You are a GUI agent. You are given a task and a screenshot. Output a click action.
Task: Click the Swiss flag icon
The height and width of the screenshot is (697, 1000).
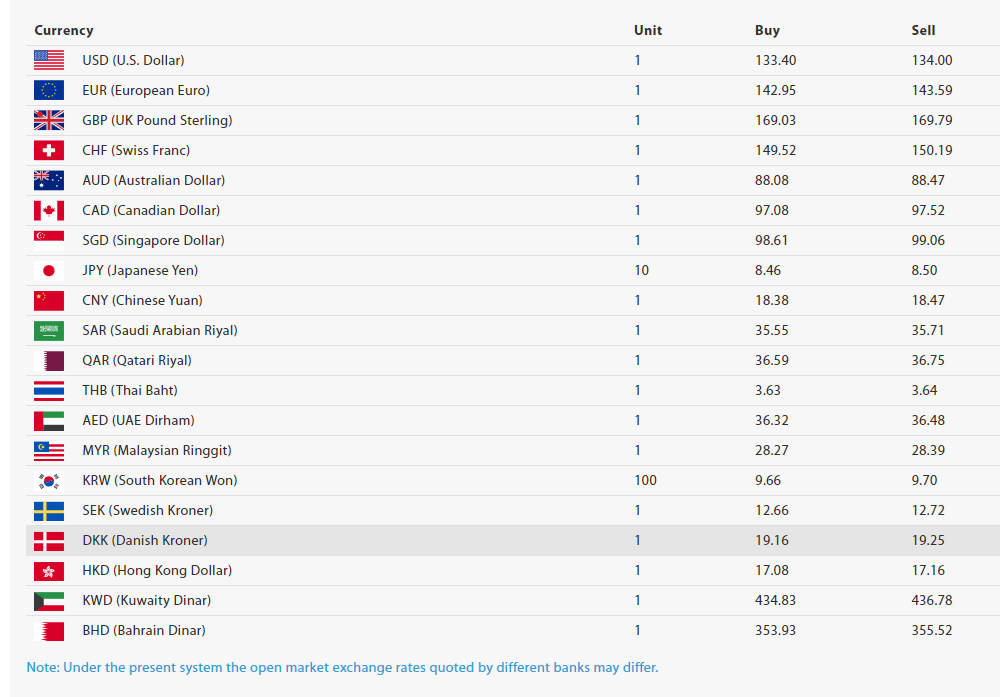48,150
